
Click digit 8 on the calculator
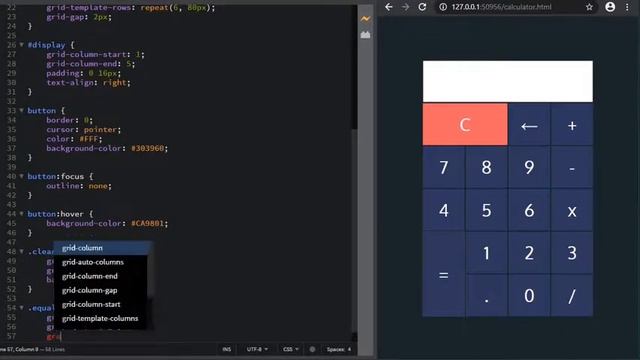pos(487,167)
